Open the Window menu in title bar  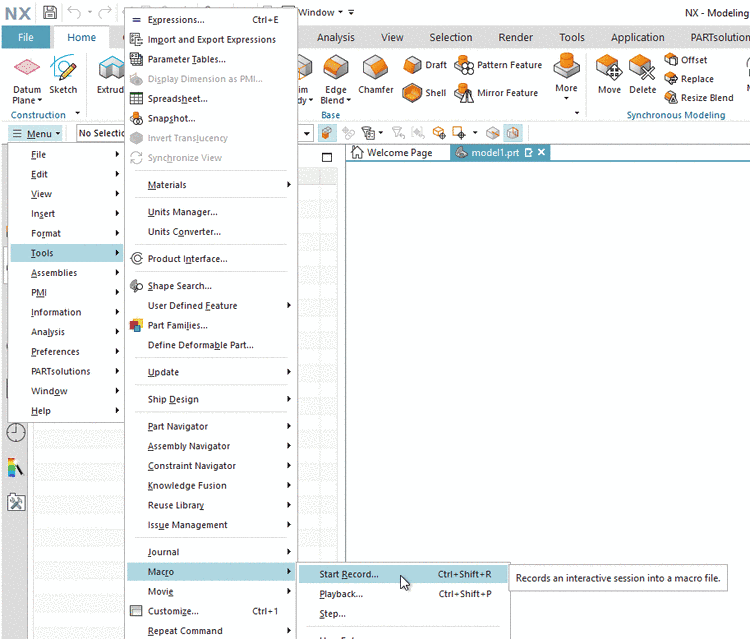[320, 12]
